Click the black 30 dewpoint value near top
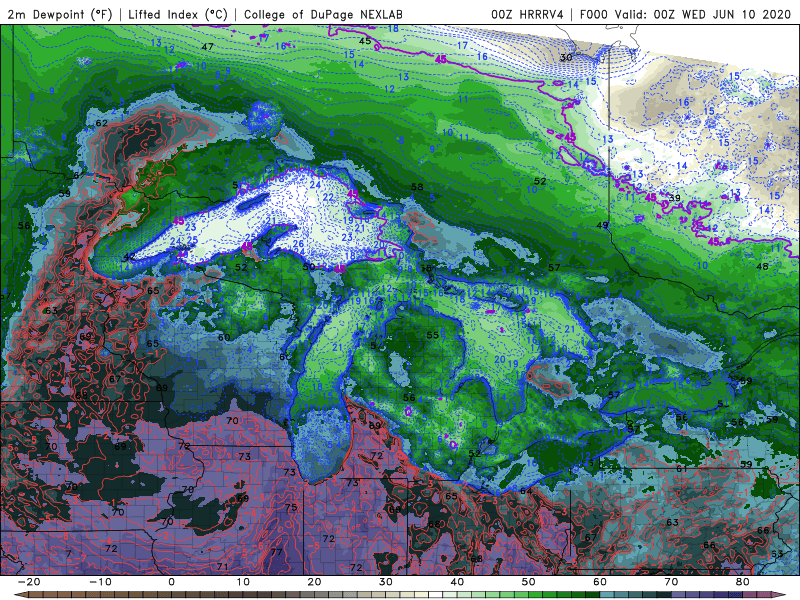The image size is (800, 600). pos(566,58)
